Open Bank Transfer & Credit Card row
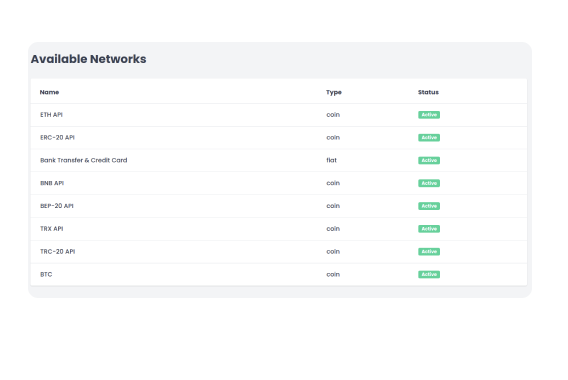This screenshot has width=568, height=380. 279,160
